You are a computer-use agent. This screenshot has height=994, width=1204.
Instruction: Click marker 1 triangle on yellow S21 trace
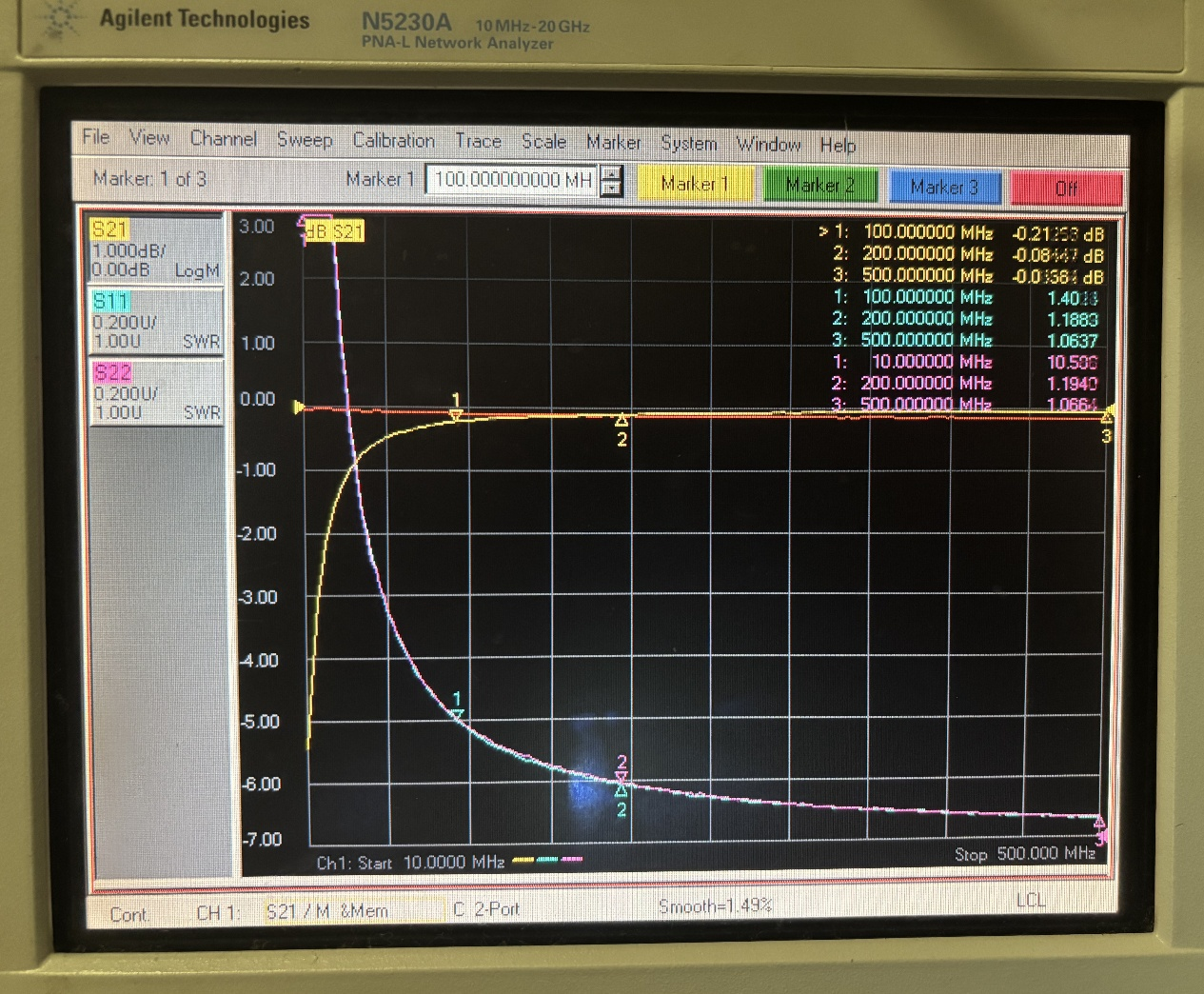pos(456,414)
